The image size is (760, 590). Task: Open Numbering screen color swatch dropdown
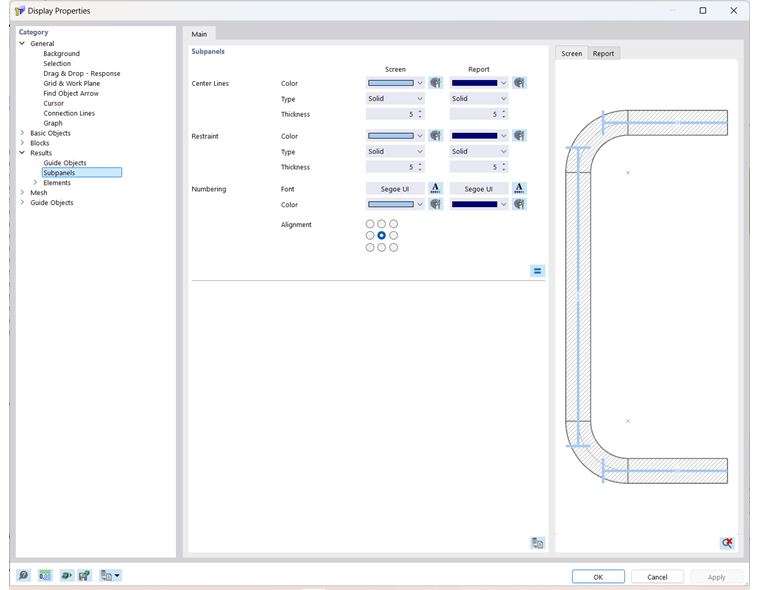pos(395,204)
